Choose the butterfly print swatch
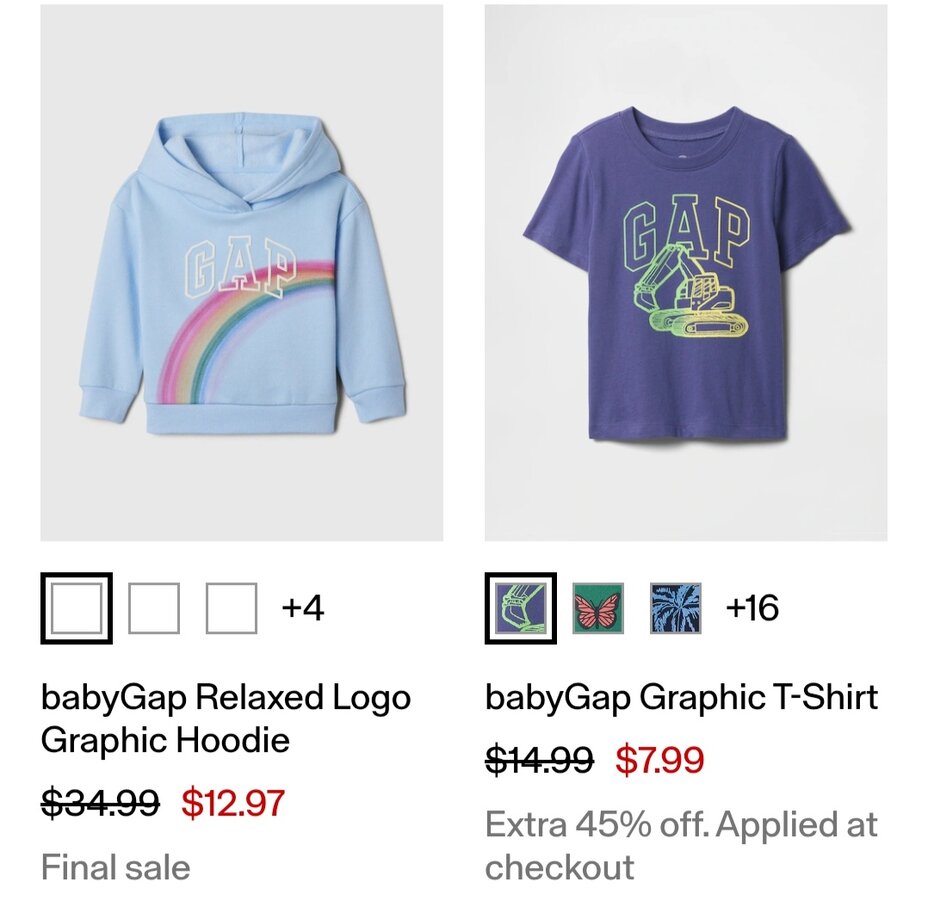Viewport: 928px width, 900px height. click(598, 608)
